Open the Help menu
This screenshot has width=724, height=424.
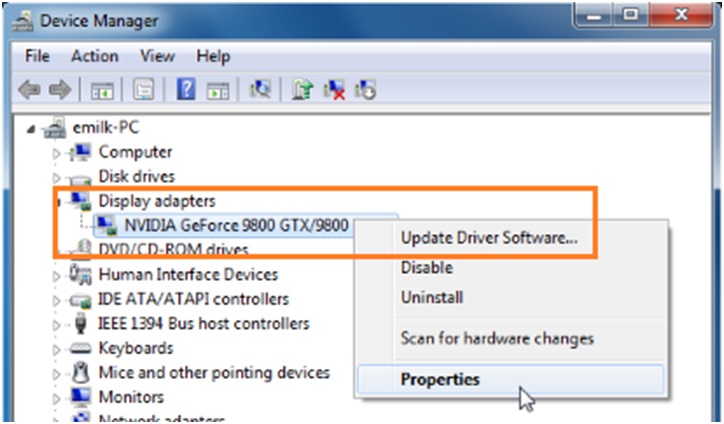pyautogui.click(x=213, y=56)
